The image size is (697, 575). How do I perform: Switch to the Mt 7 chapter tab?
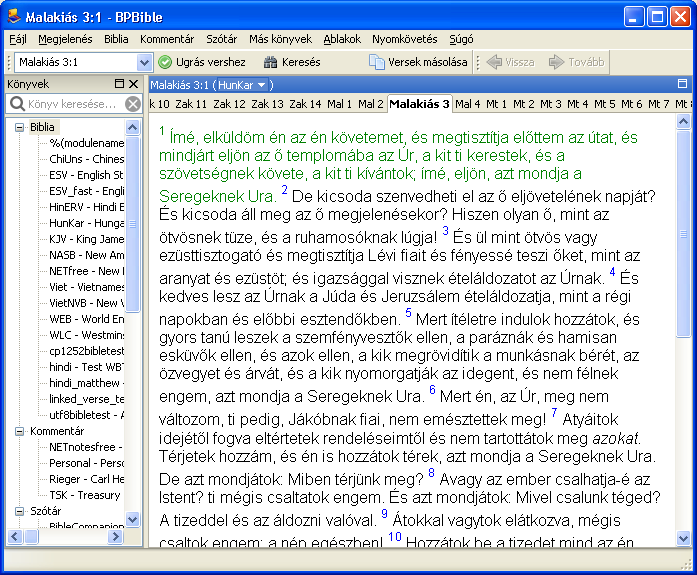659,104
